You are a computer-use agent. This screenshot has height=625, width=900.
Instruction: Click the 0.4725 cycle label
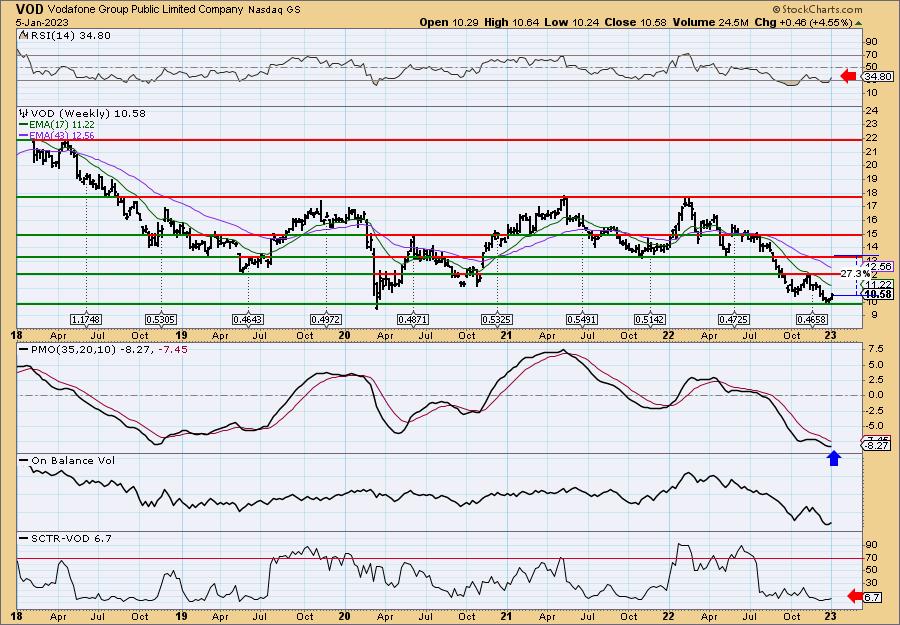734,319
